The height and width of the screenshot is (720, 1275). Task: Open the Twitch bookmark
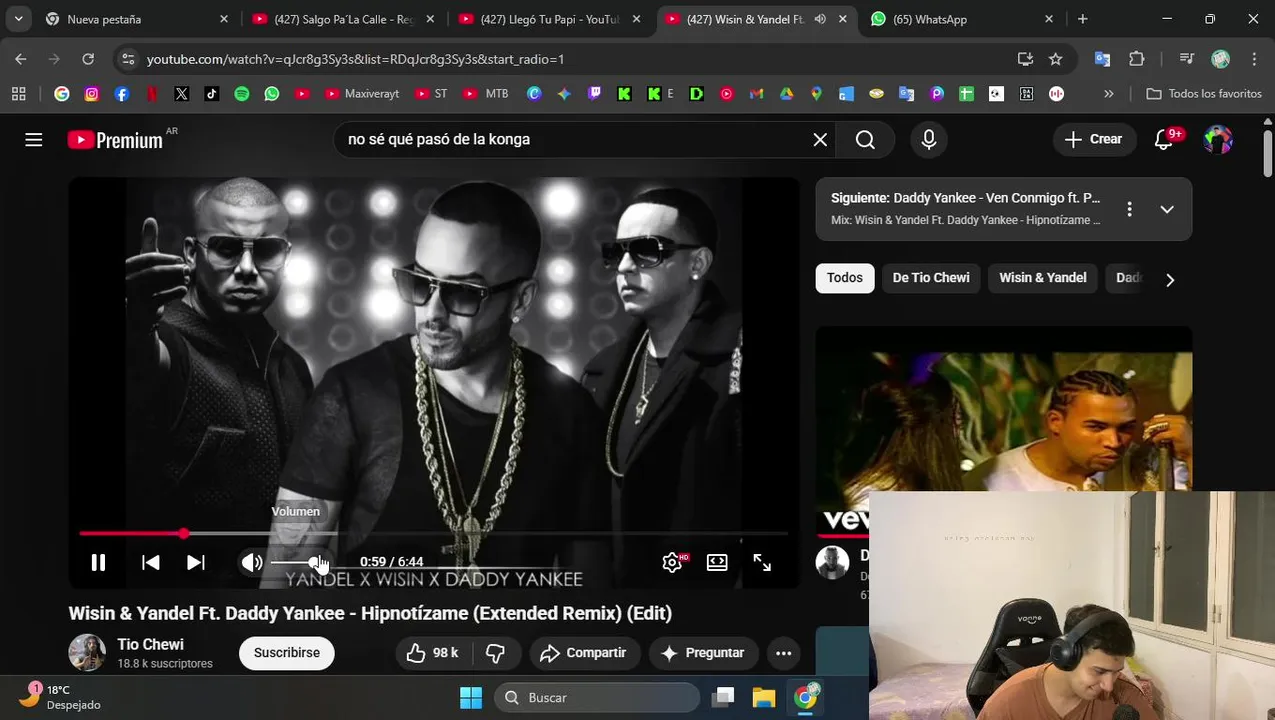click(594, 94)
